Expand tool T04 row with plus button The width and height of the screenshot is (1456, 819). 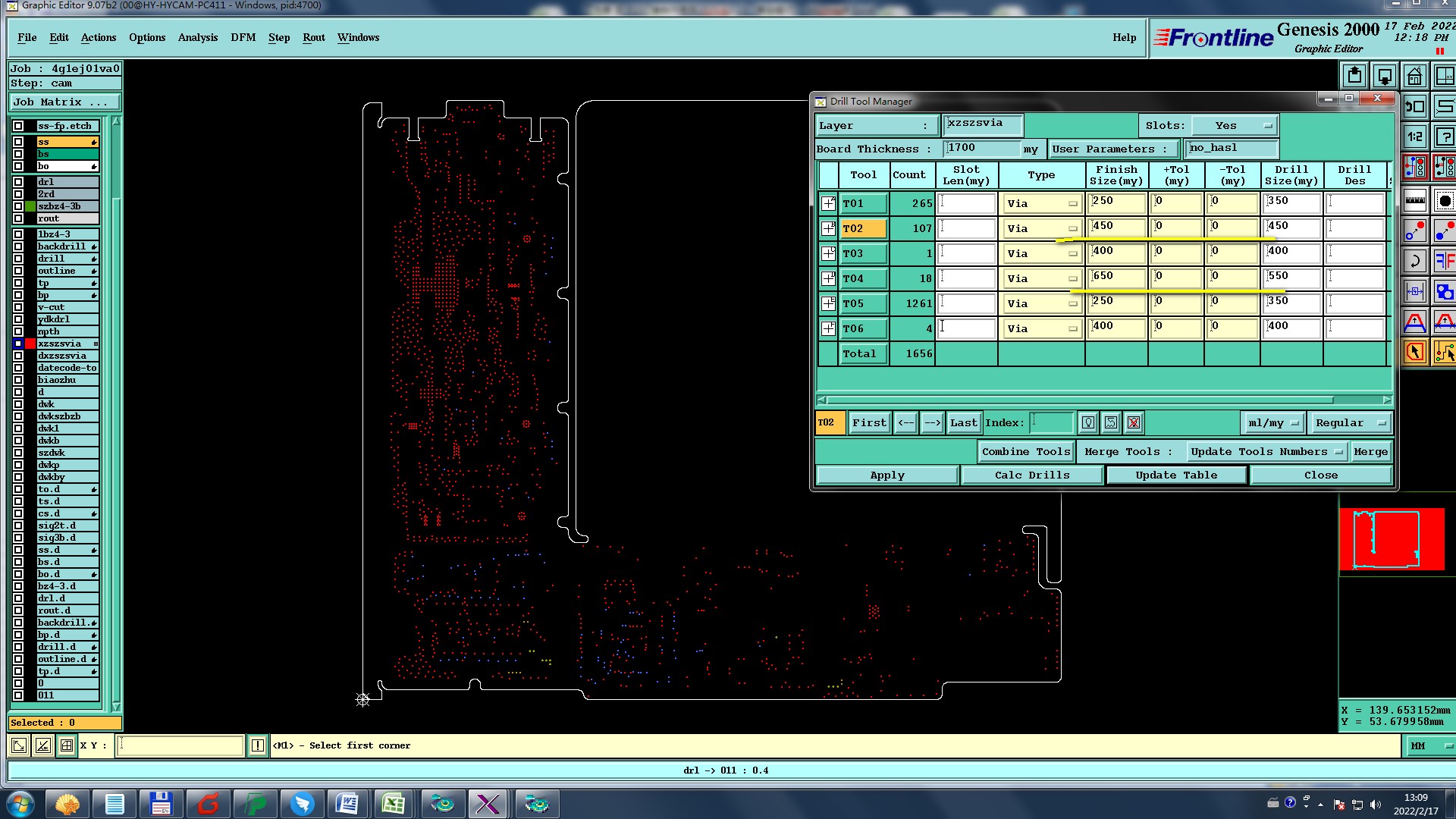click(x=828, y=278)
